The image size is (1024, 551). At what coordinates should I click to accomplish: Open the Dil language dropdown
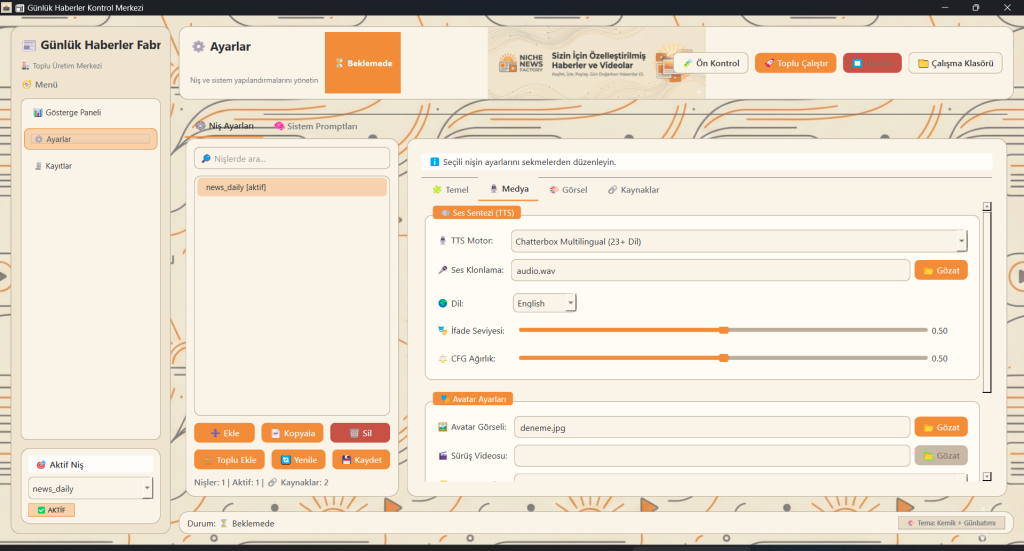pyautogui.click(x=544, y=303)
